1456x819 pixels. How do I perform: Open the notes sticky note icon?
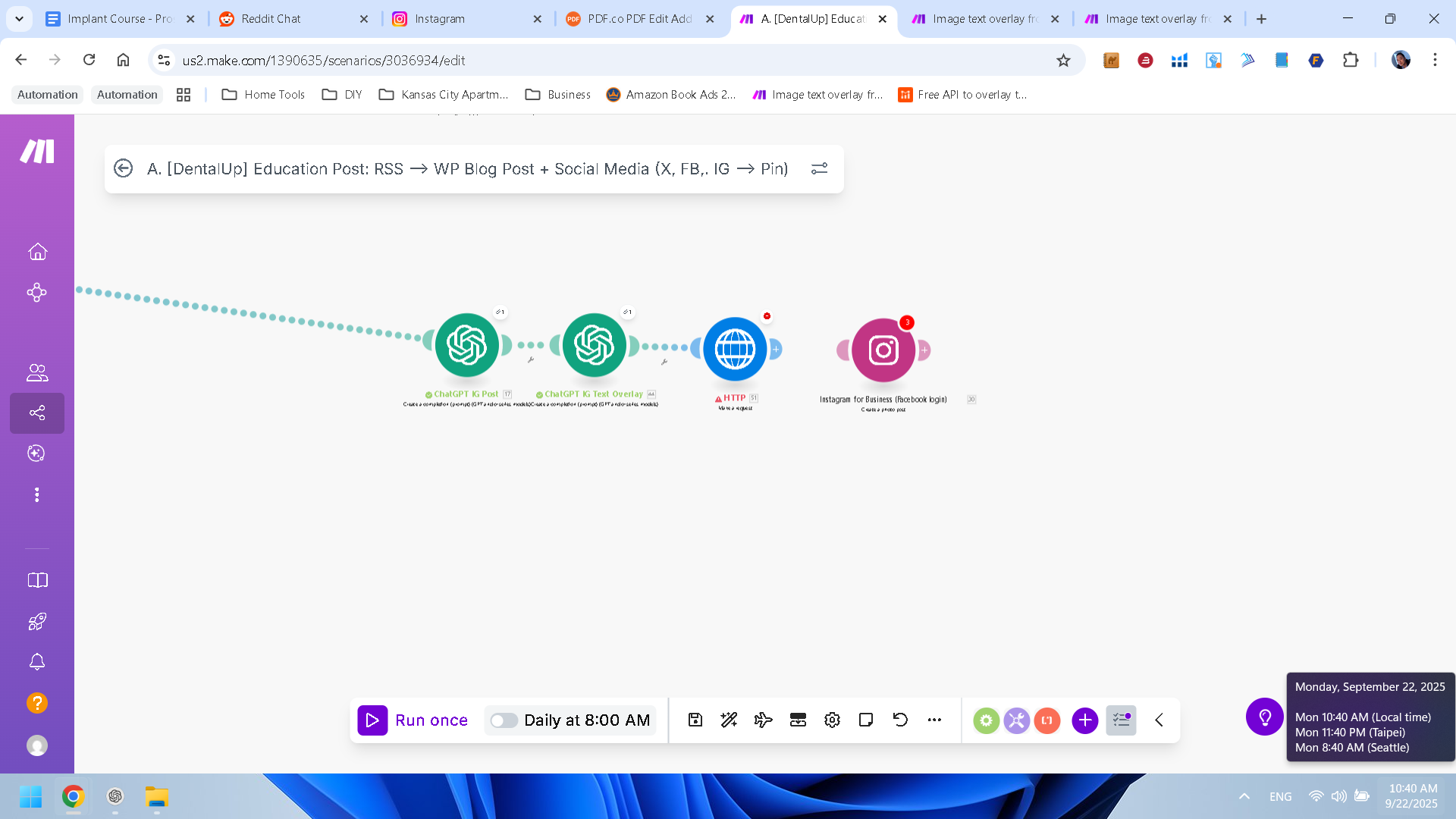866,720
